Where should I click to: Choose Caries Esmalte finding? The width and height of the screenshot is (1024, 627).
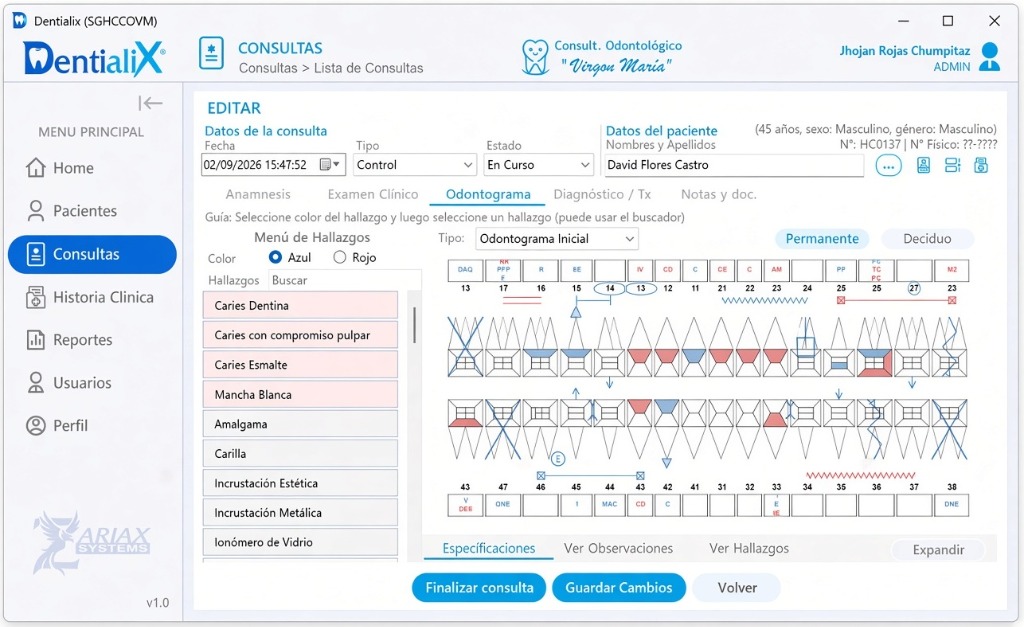[300, 364]
